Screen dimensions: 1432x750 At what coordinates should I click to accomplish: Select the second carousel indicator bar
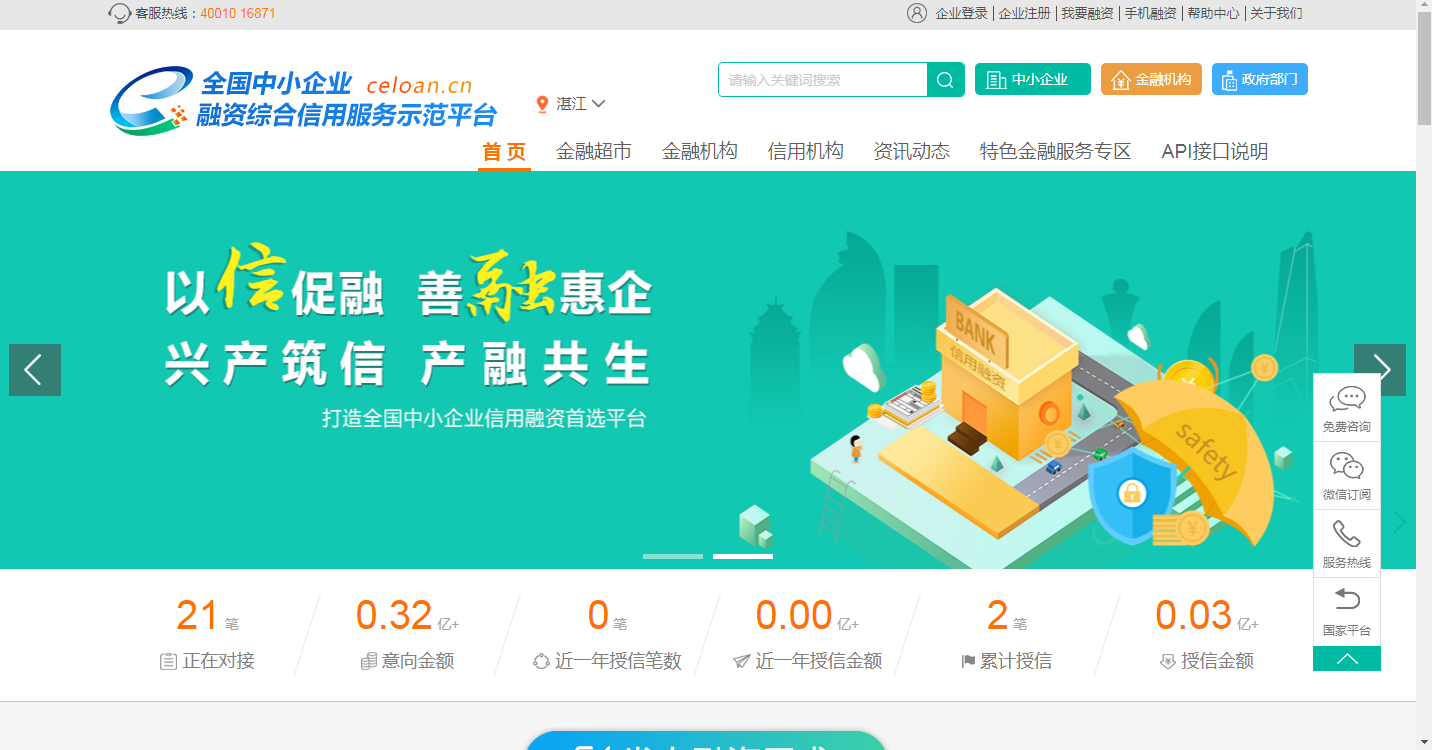click(x=743, y=556)
